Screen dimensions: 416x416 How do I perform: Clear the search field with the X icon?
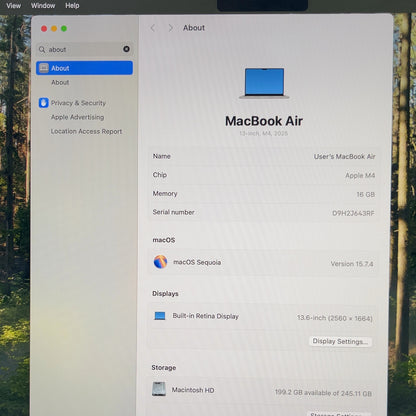126,49
